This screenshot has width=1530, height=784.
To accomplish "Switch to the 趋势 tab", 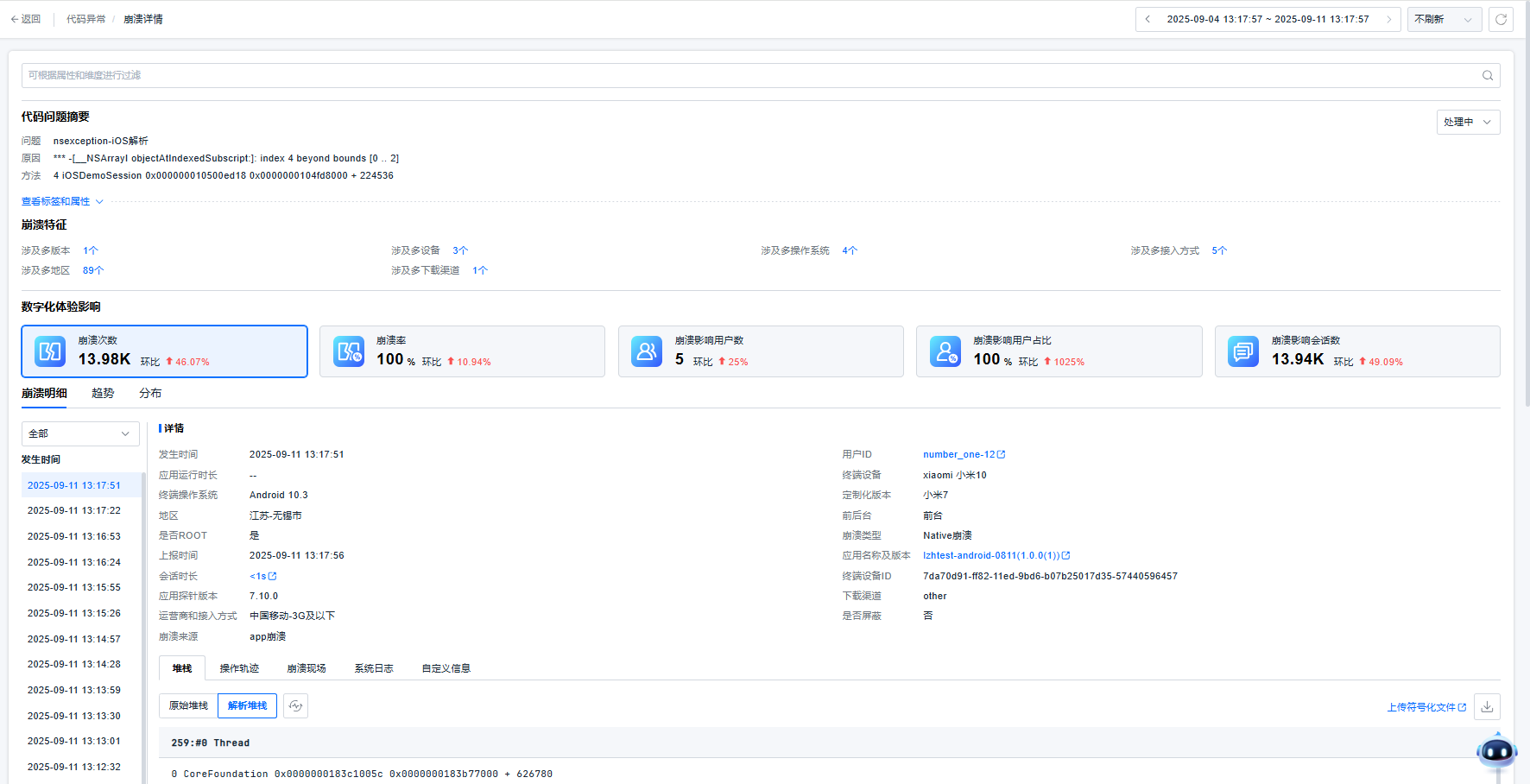I will pyautogui.click(x=103, y=393).
